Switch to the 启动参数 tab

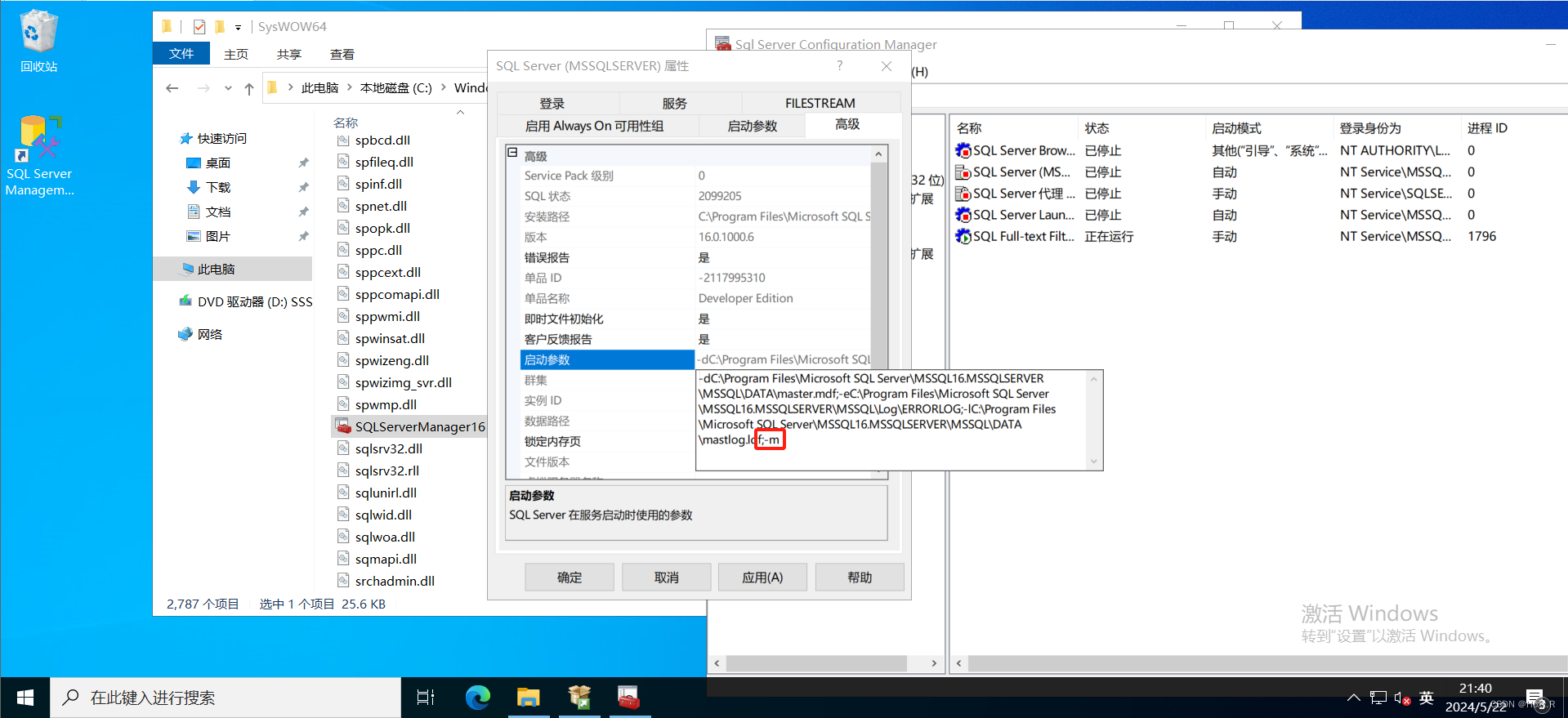coord(753,126)
